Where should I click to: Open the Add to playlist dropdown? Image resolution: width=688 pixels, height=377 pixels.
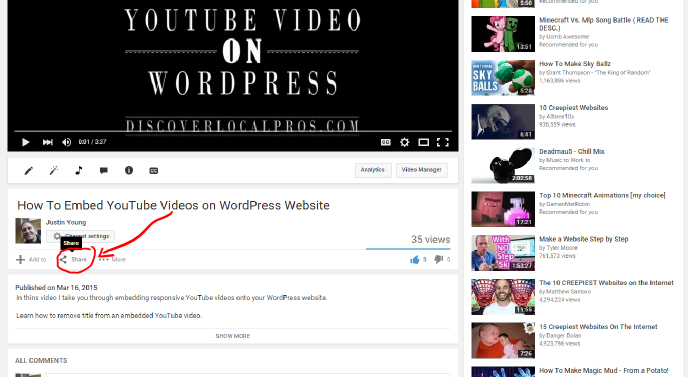point(31,259)
